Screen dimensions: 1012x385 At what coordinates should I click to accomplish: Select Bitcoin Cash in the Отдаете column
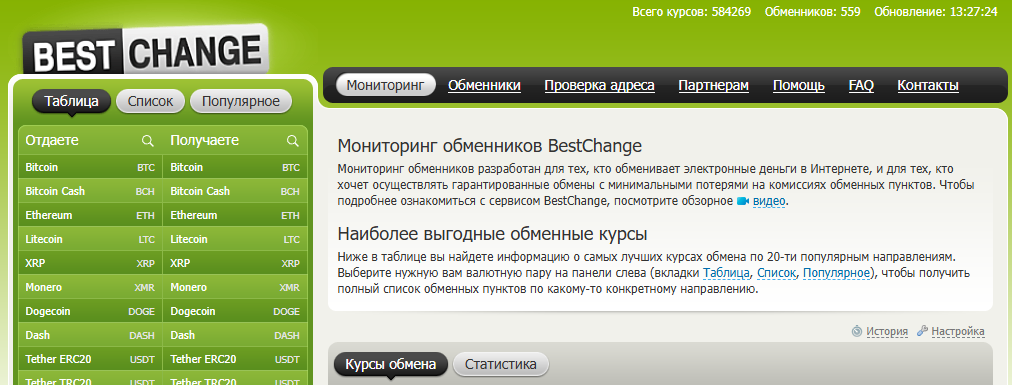(x=90, y=191)
